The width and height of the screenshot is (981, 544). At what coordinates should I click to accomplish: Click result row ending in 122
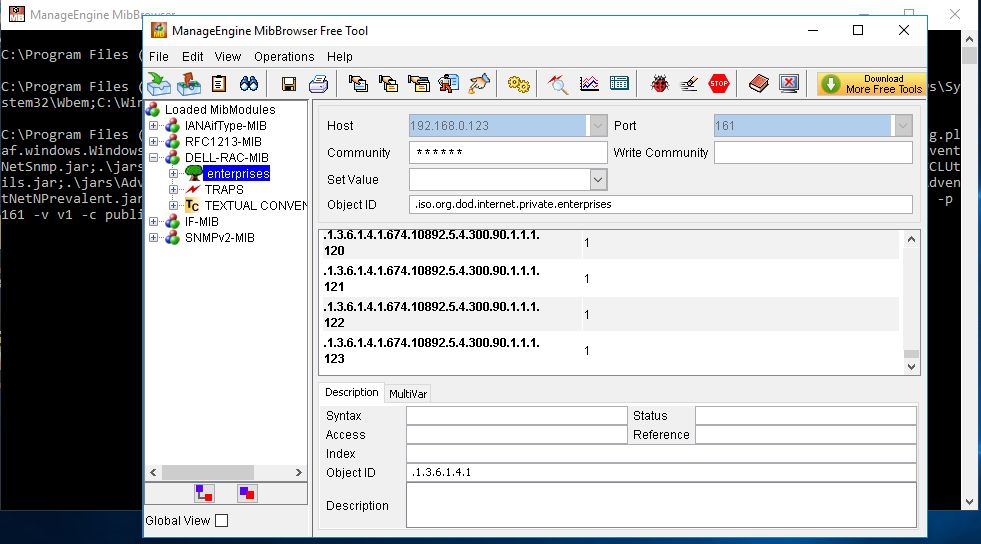610,315
